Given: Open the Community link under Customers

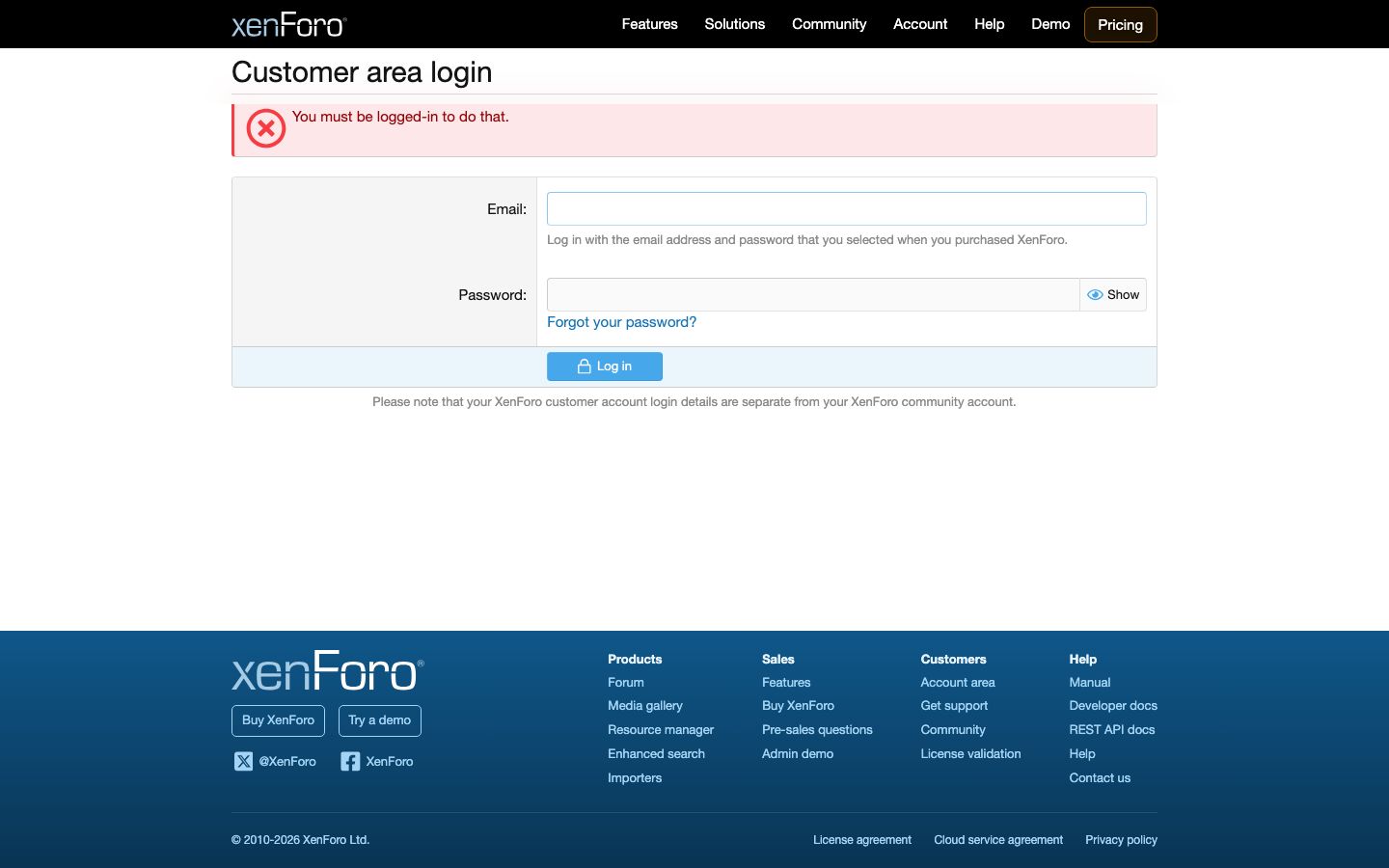Looking at the screenshot, I should tap(953, 730).
